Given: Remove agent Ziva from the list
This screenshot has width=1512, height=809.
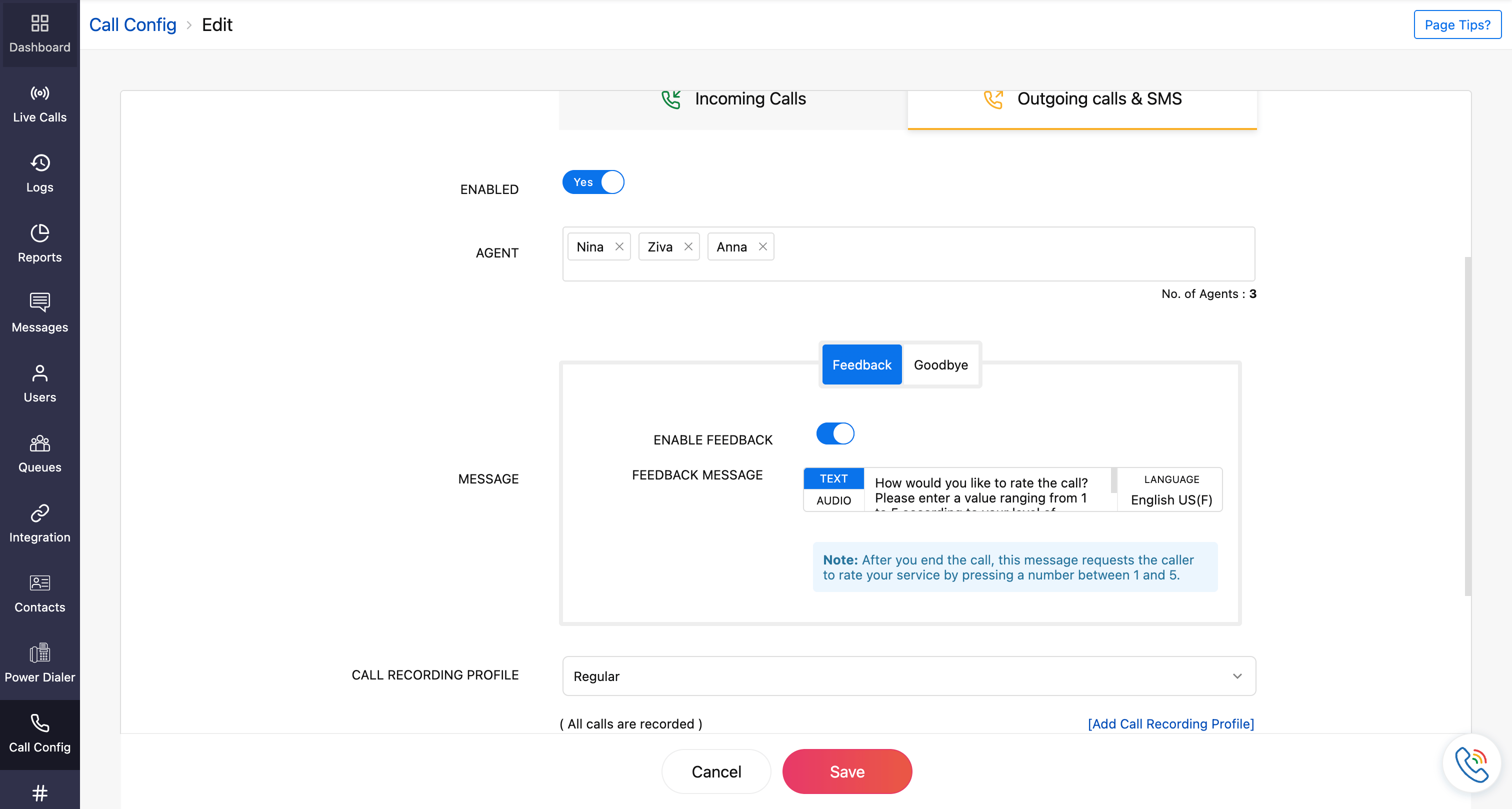Looking at the screenshot, I should pyautogui.click(x=688, y=246).
